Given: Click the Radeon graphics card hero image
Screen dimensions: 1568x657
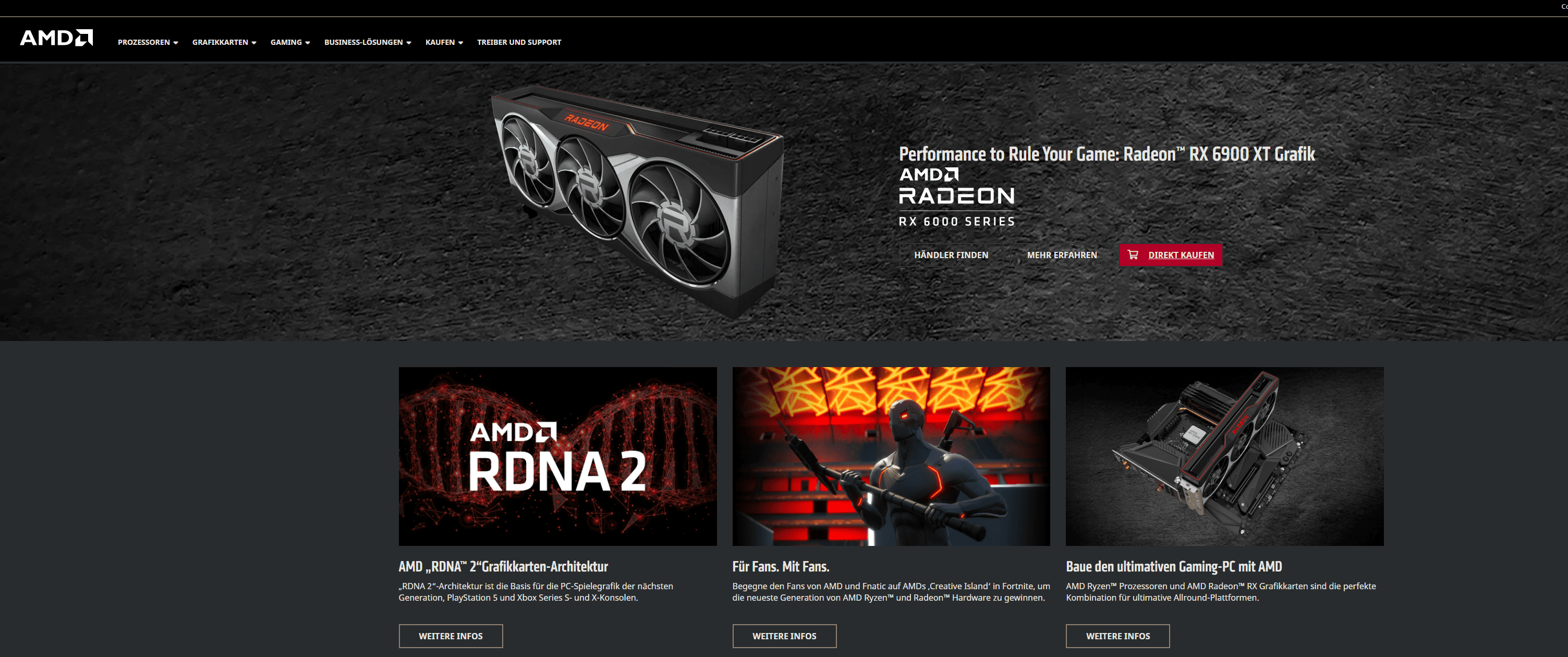Looking at the screenshot, I should pos(637,201).
